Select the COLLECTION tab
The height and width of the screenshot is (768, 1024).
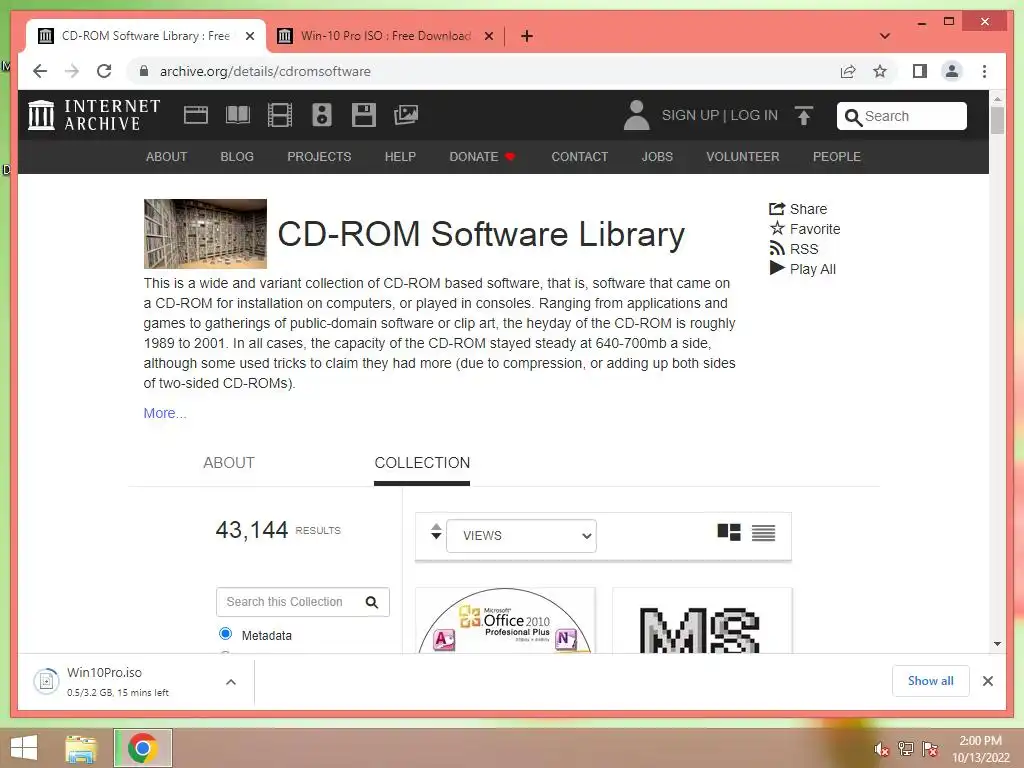pos(422,462)
